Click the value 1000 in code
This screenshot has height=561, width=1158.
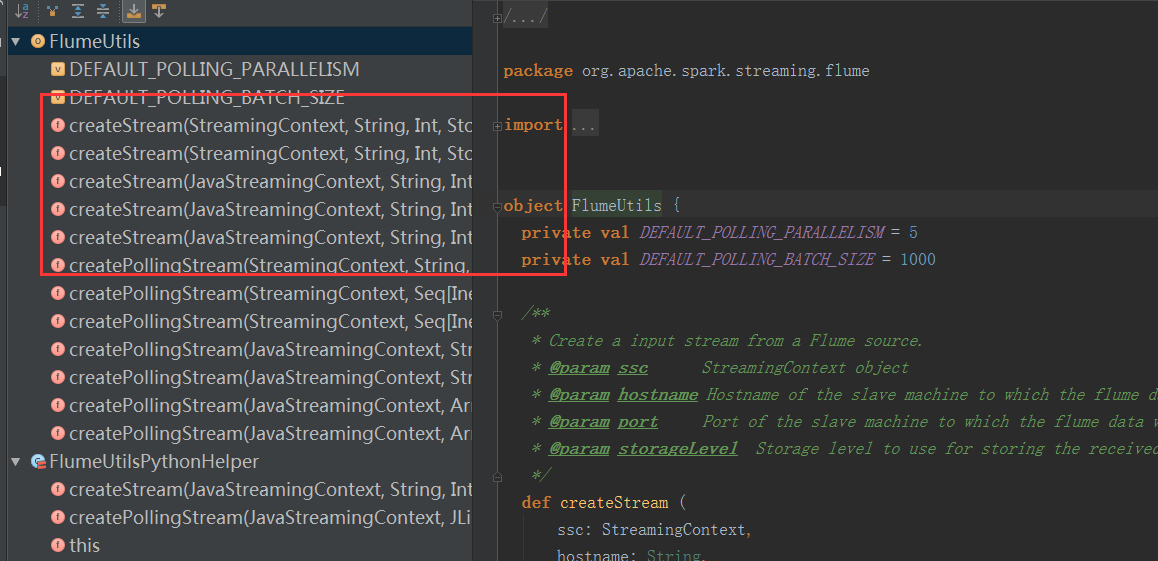(x=918, y=260)
